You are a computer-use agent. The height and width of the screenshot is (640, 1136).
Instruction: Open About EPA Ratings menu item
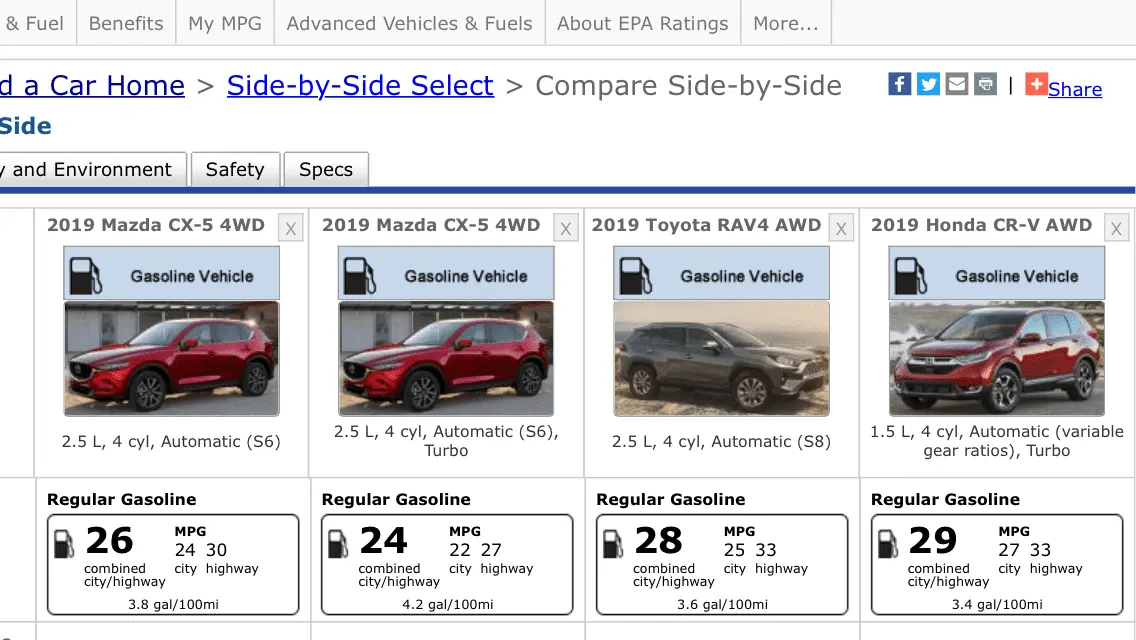click(642, 23)
